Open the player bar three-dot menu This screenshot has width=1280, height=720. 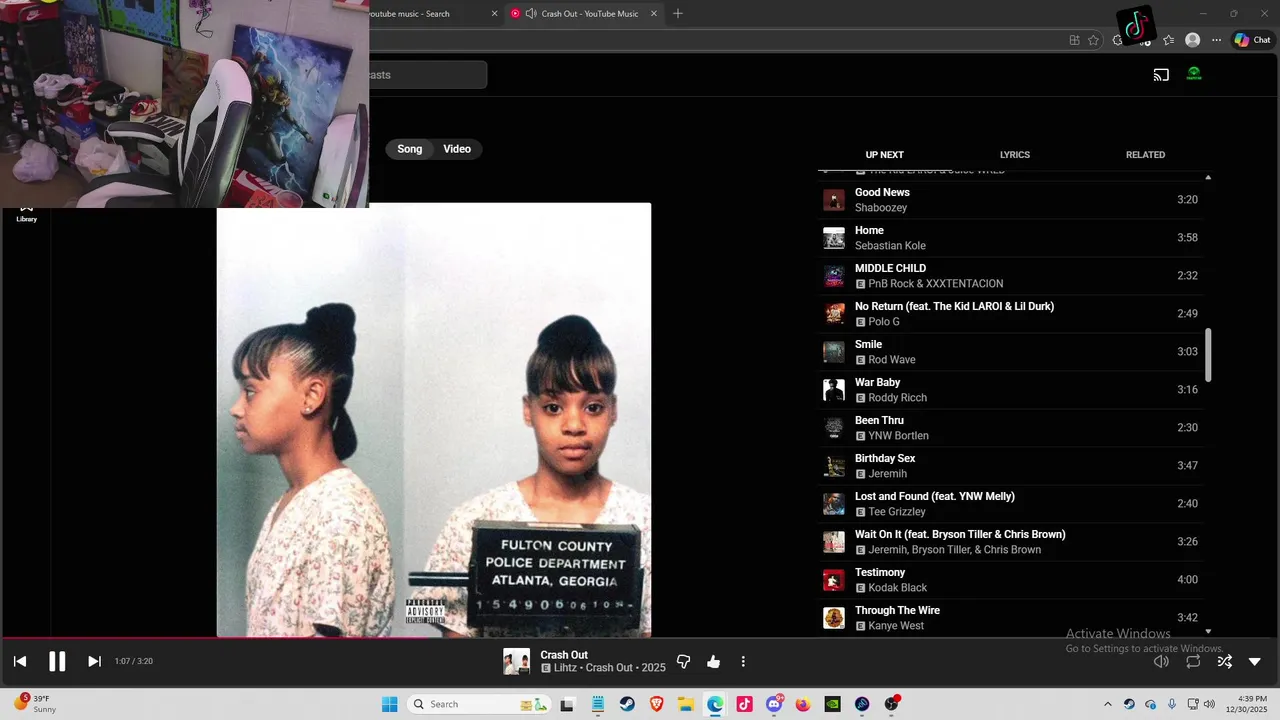(x=743, y=661)
